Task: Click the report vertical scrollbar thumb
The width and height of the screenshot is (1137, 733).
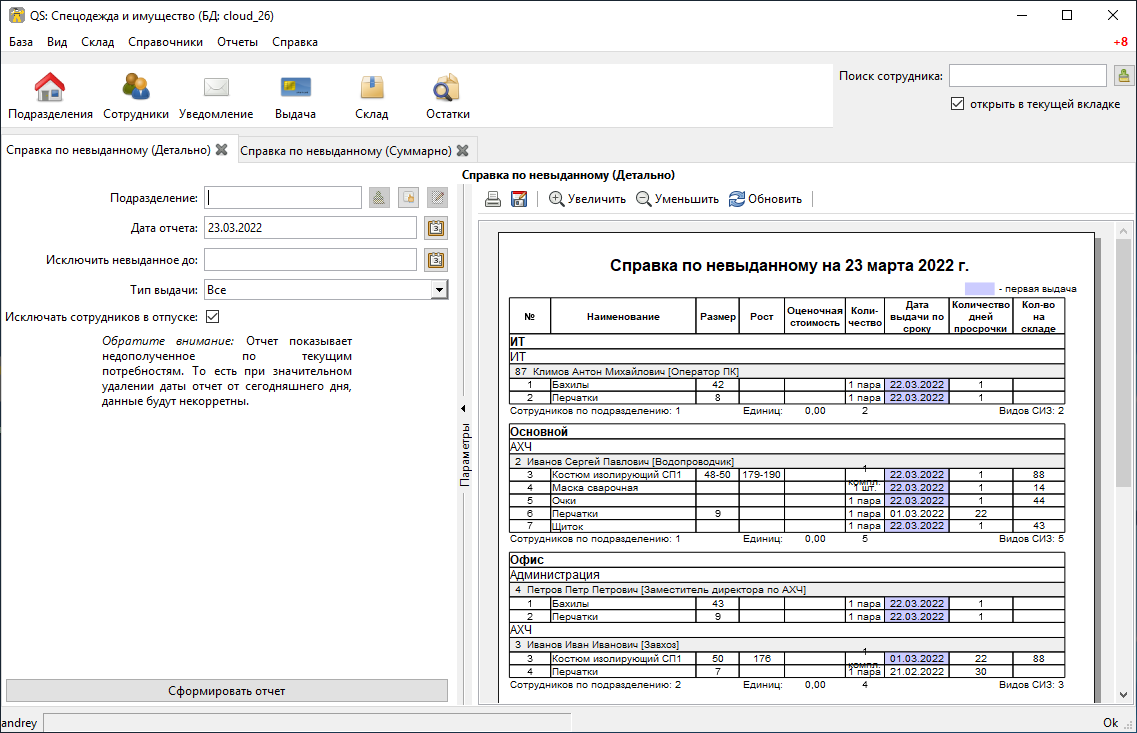Action: pyautogui.click(x=1123, y=363)
